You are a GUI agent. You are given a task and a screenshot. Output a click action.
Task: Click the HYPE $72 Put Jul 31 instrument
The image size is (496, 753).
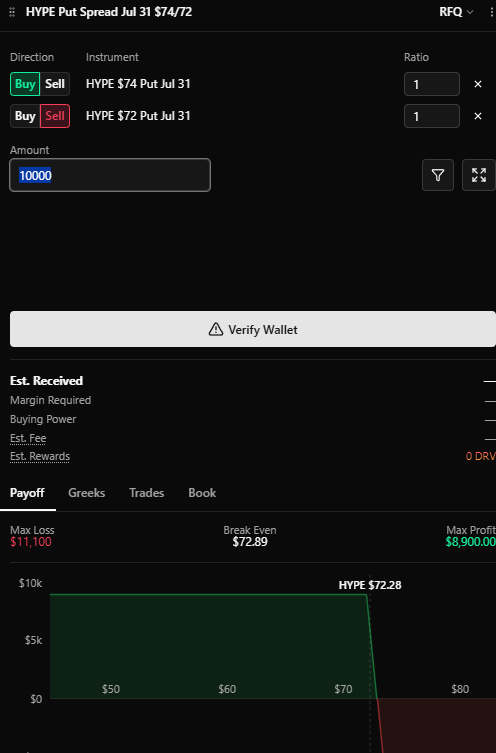point(138,116)
